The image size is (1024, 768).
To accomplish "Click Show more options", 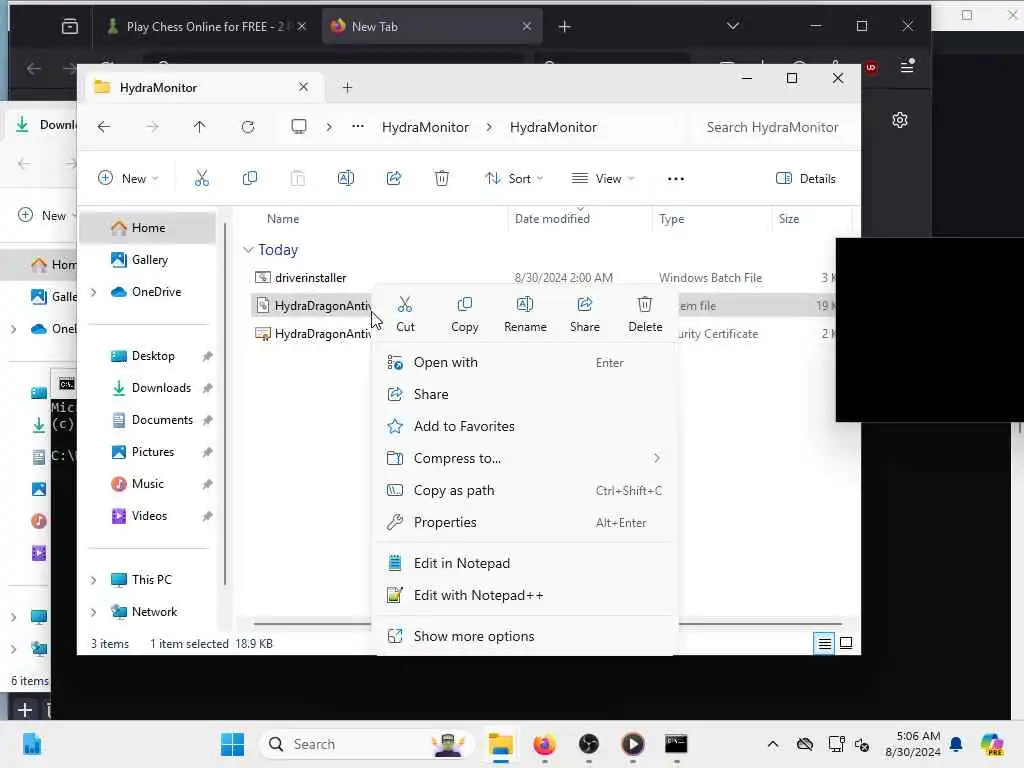I will click(x=524, y=636).
